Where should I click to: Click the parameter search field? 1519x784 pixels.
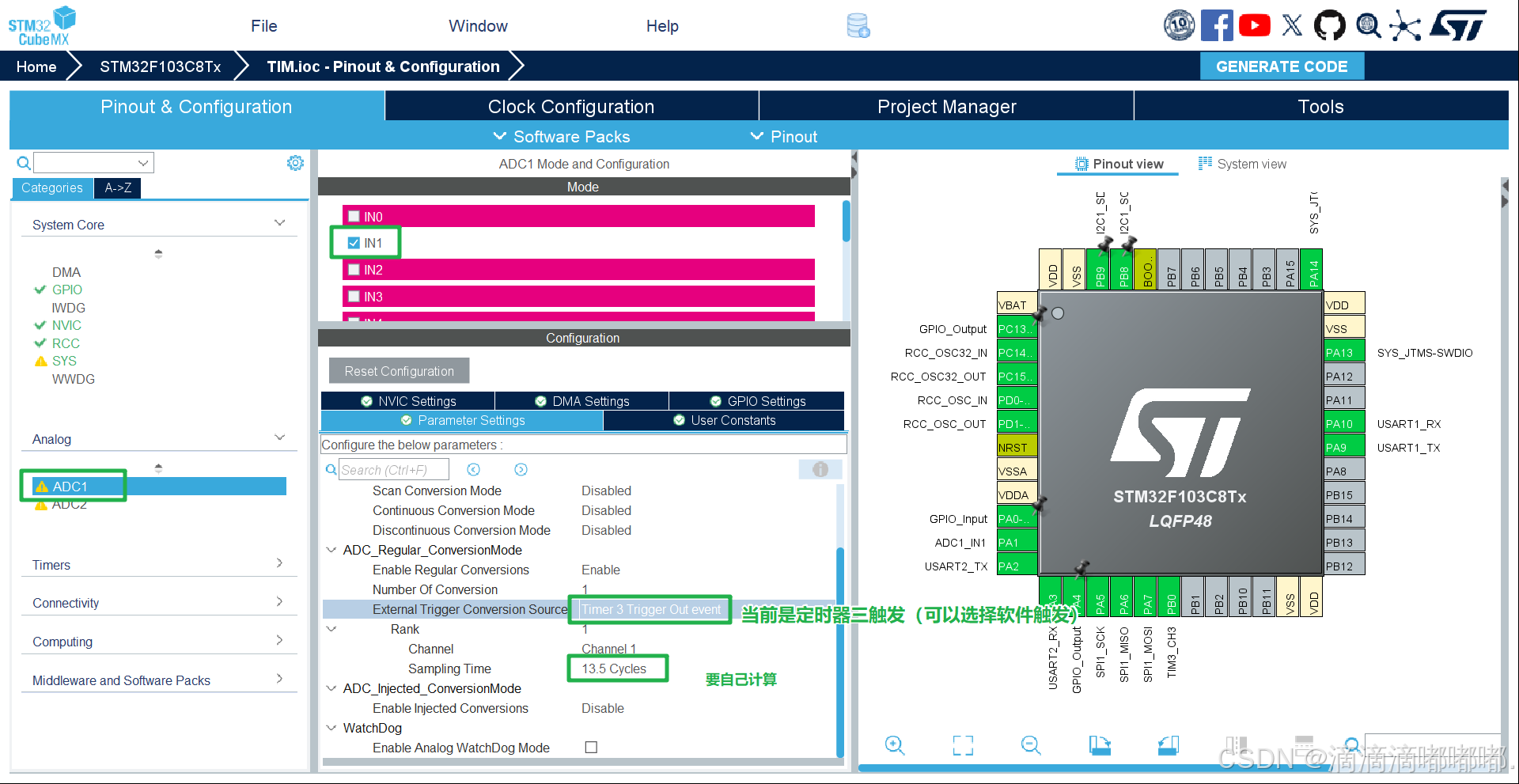click(x=394, y=470)
